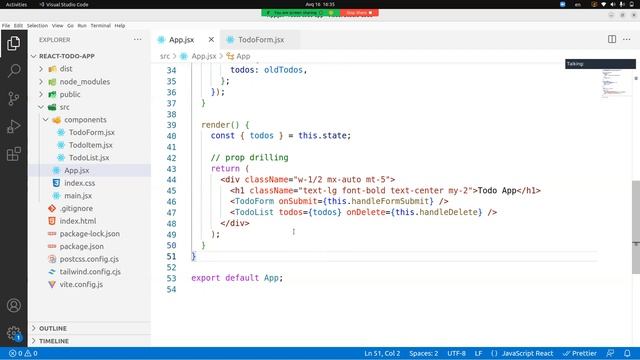Open Explorer more actions ellipsis
This screenshot has width=640, height=360.
(138, 40)
